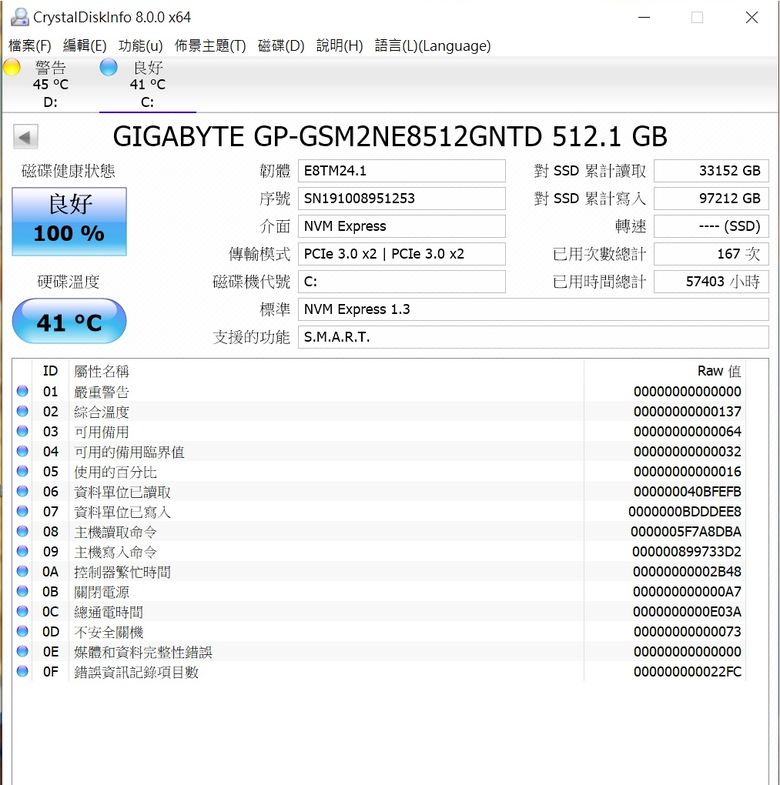Click the ID column header

(50, 371)
